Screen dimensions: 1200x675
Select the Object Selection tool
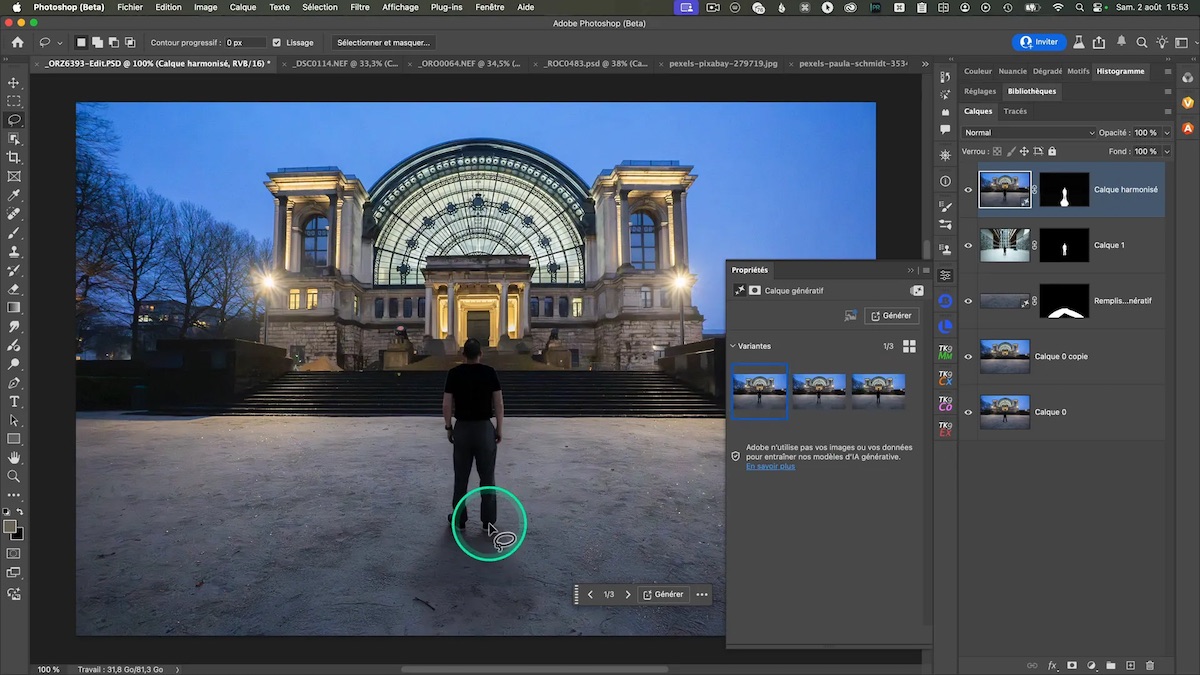(x=14, y=139)
